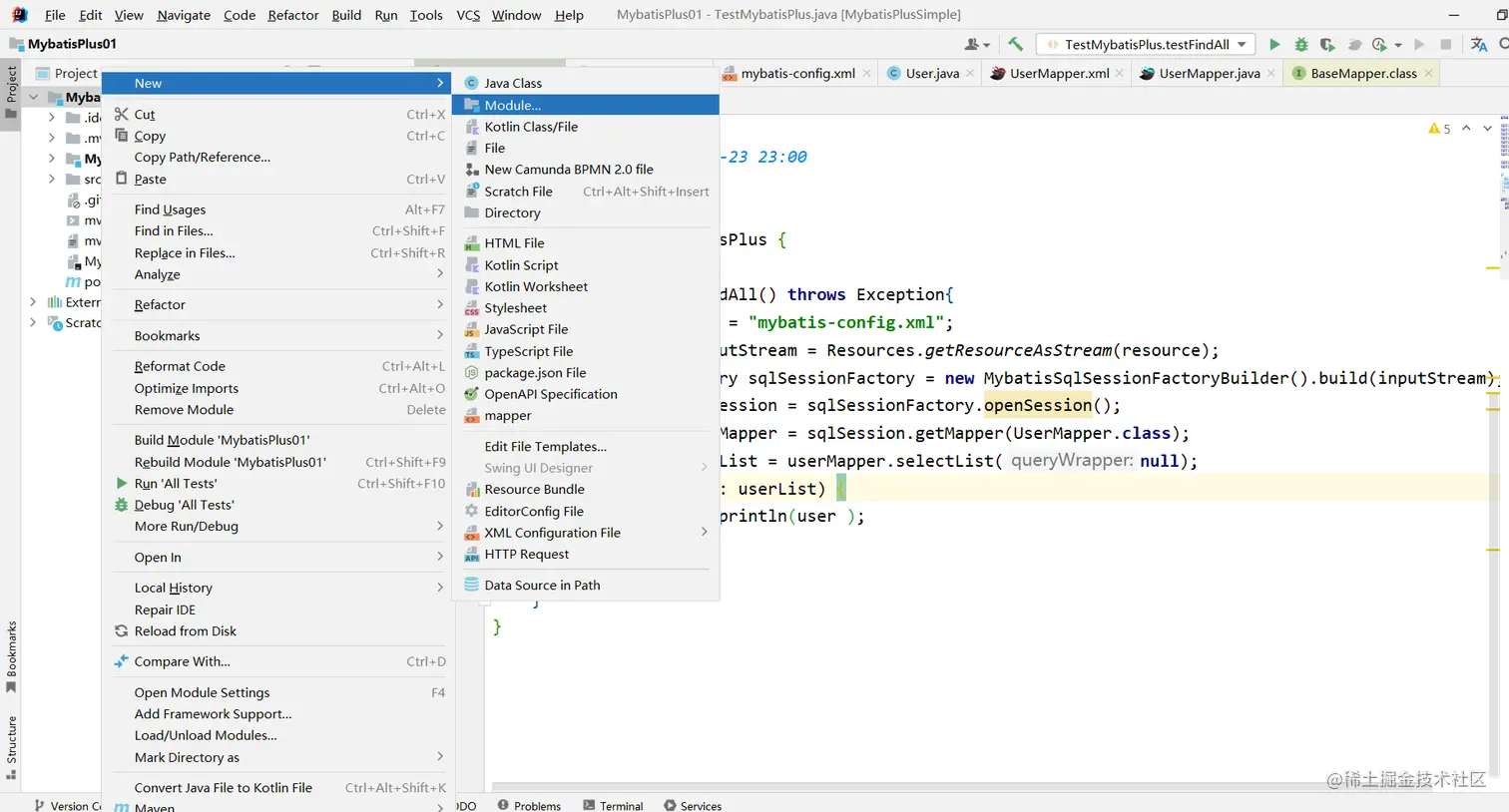Expand the Analyze submenu
Viewport: 1509px width, 812px height.
click(278, 274)
